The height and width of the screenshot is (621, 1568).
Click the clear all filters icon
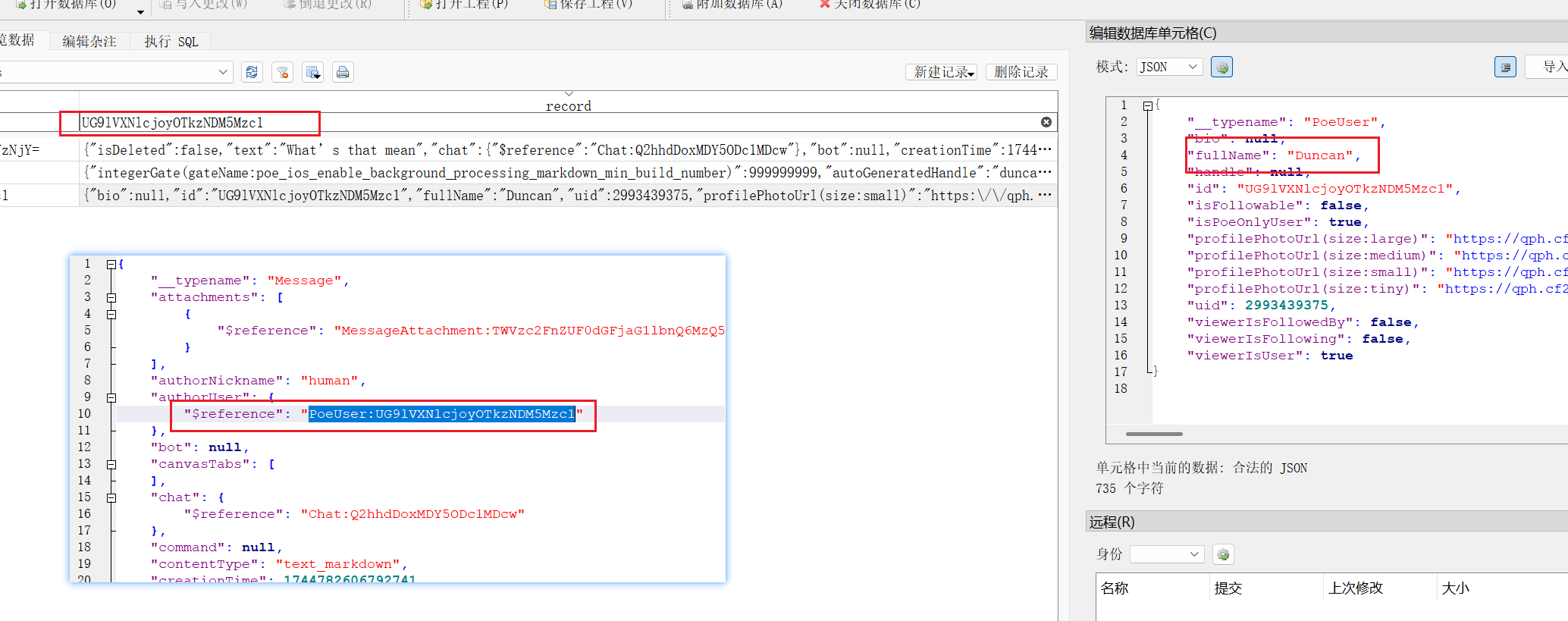(x=282, y=72)
